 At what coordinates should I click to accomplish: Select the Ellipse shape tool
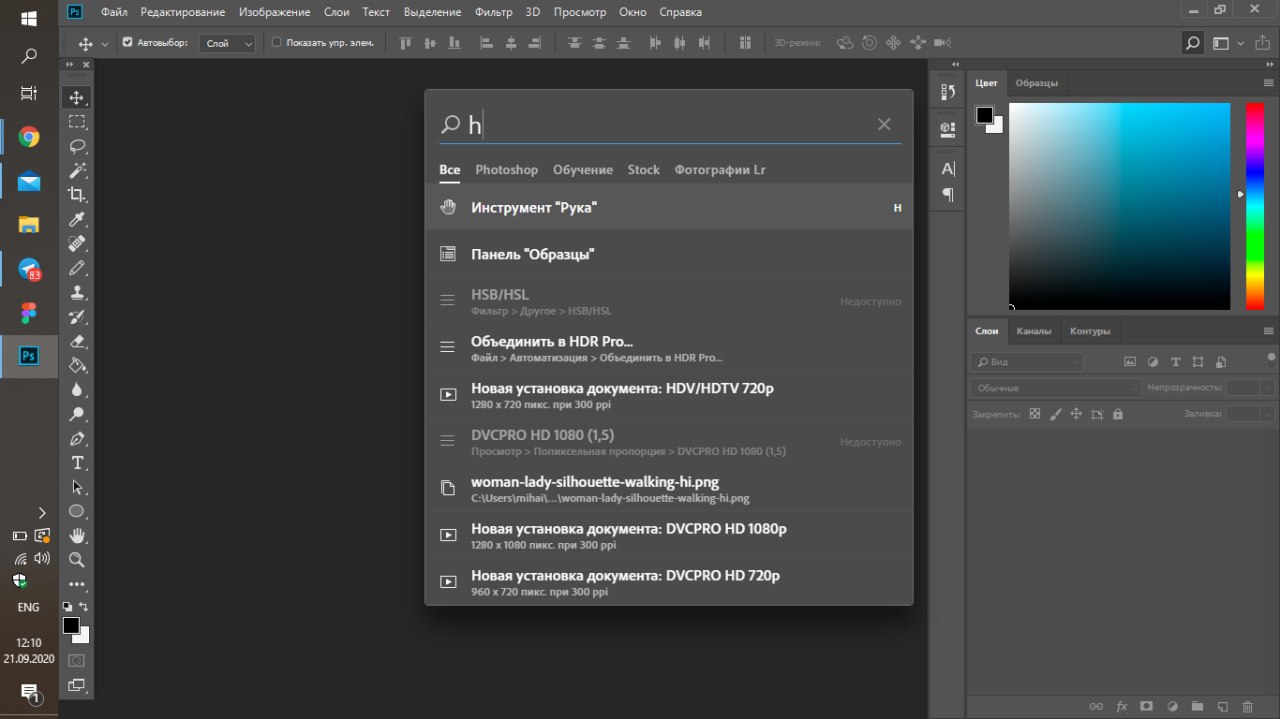click(x=77, y=511)
